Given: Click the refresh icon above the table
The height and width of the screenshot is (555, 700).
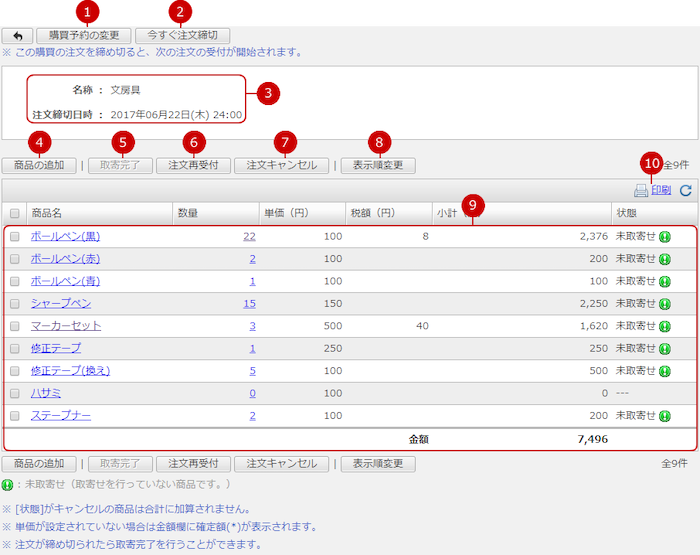Looking at the screenshot, I should pyautogui.click(x=685, y=190).
